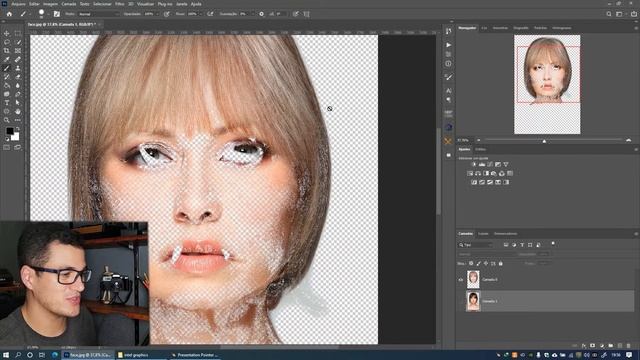Select the Clone Stamp tool
This screenshot has height=360, width=640.
pos(18,68)
